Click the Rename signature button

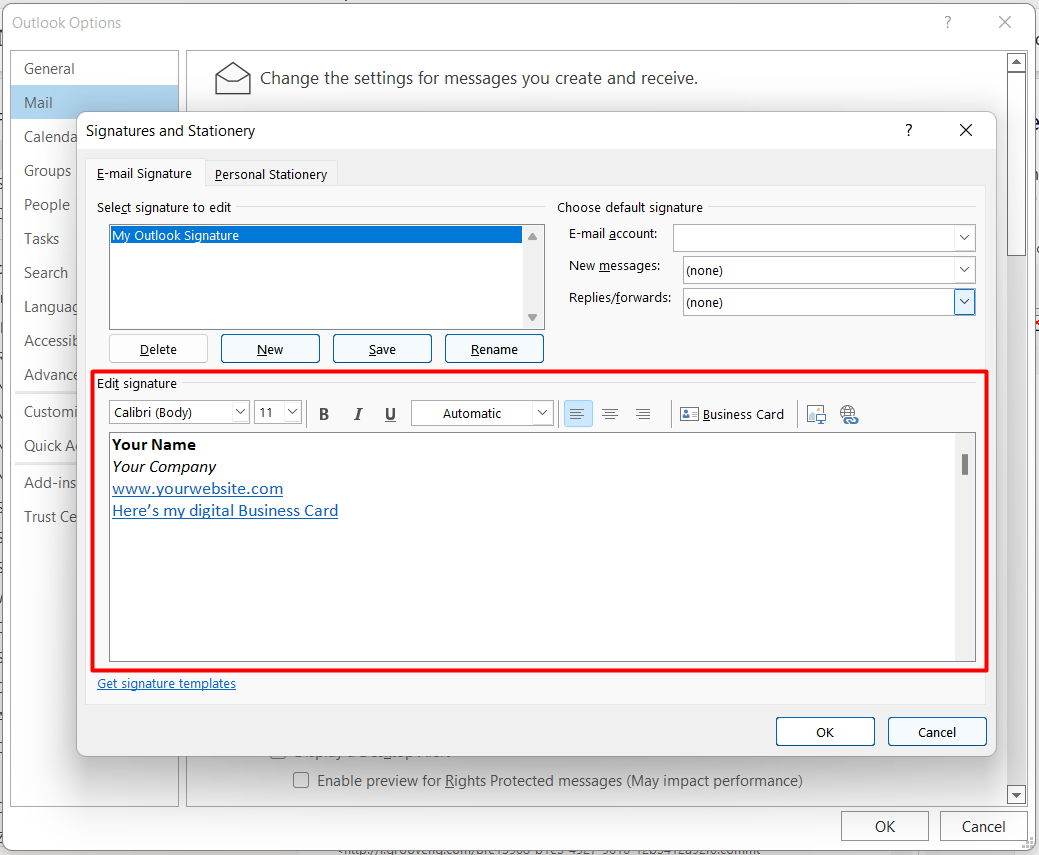click(x=494, y=349)
